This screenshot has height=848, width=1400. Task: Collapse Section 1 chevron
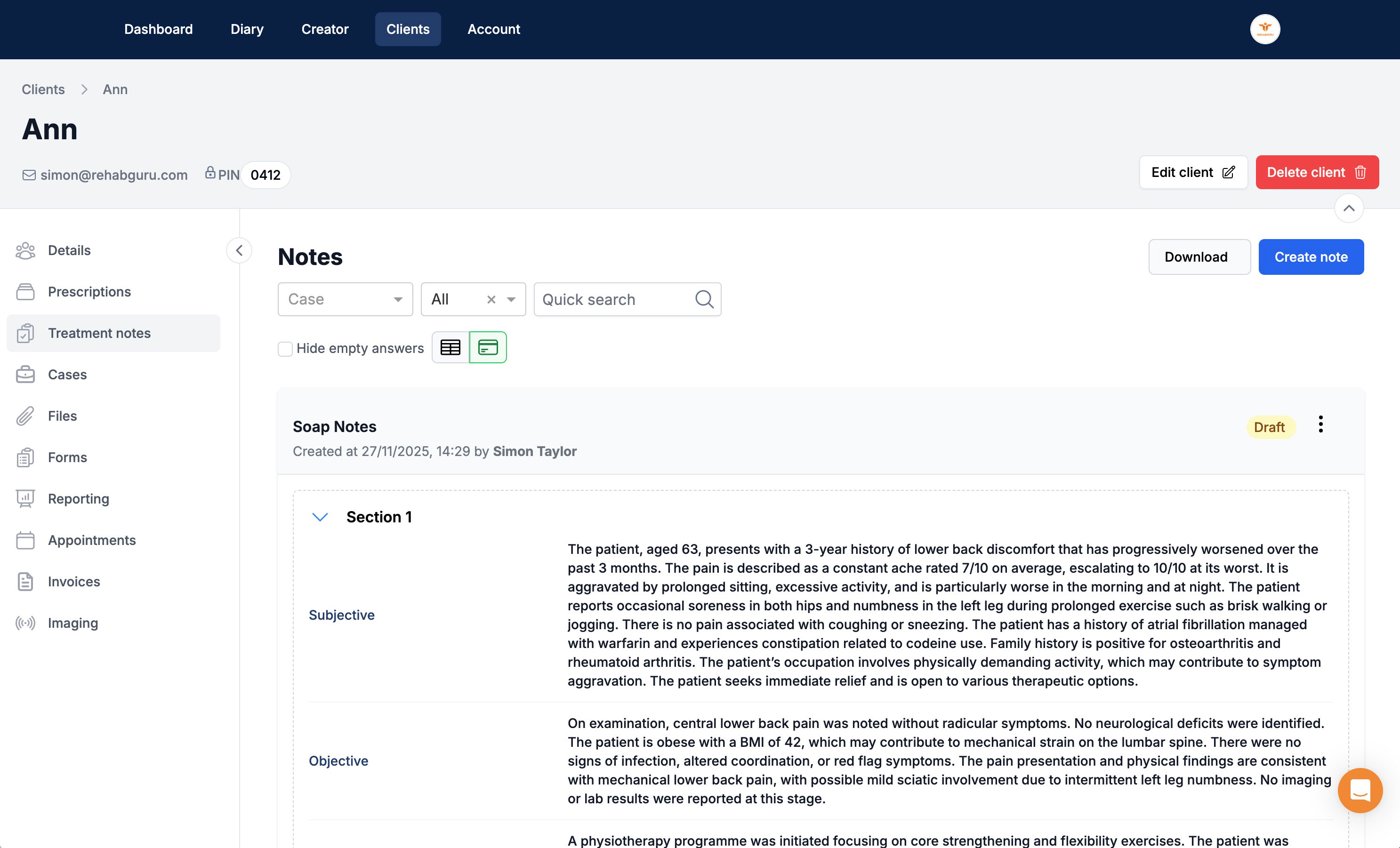(320, 517)
